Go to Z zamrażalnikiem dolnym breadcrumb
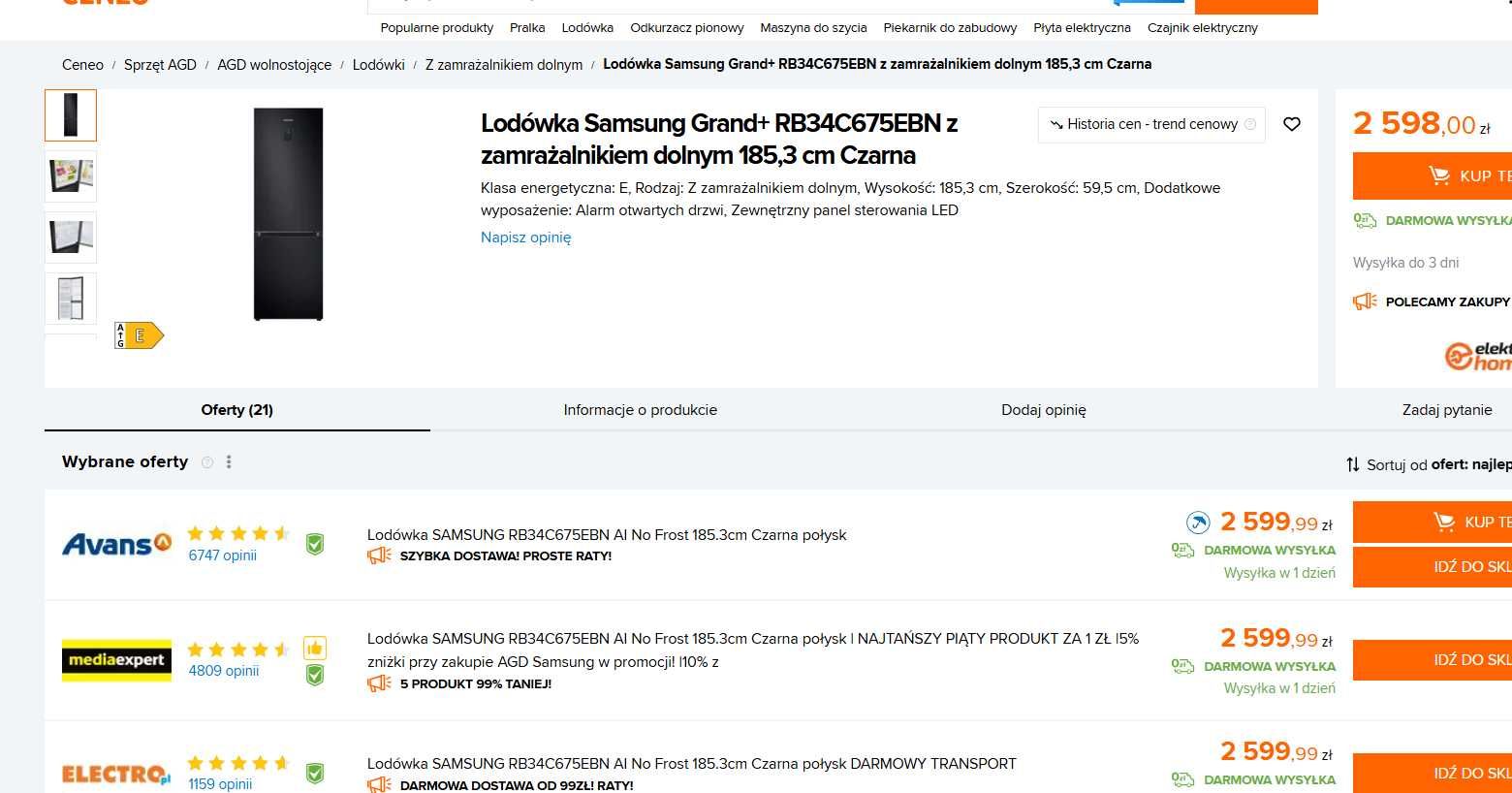 coord(504,65)
